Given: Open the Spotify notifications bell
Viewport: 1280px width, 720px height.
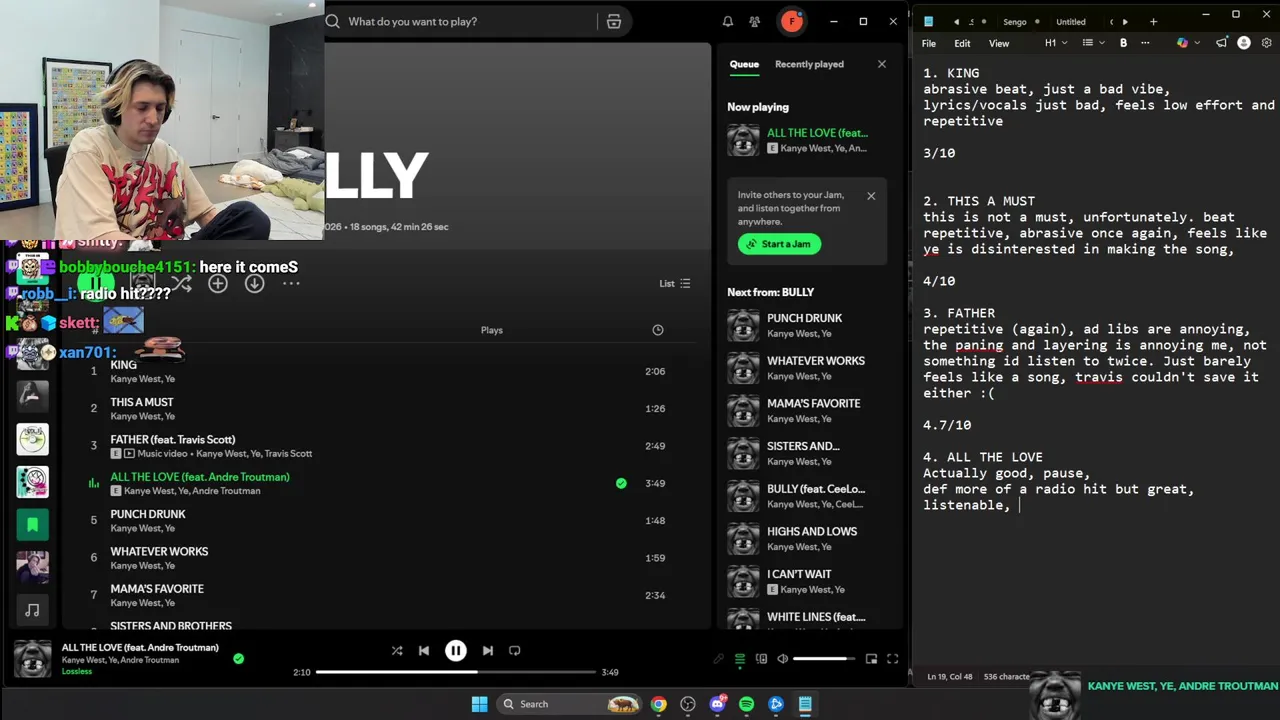Looking at the screenshot, I should [728, 21].
